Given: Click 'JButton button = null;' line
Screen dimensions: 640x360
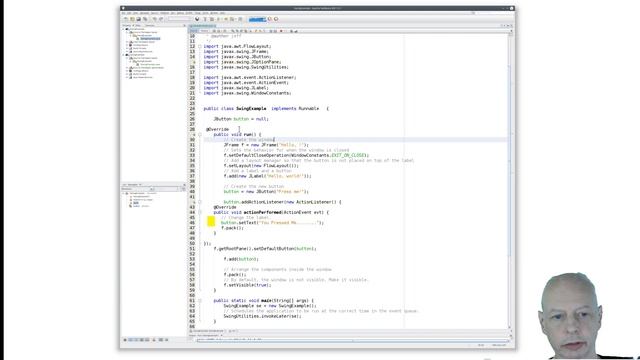Looking at the screenshot, I should [x=241, y=119].
